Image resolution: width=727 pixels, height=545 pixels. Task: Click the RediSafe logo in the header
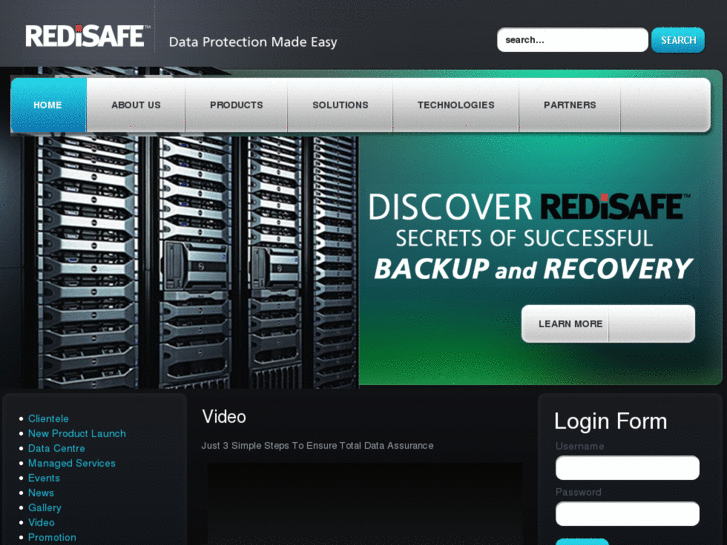87,36
